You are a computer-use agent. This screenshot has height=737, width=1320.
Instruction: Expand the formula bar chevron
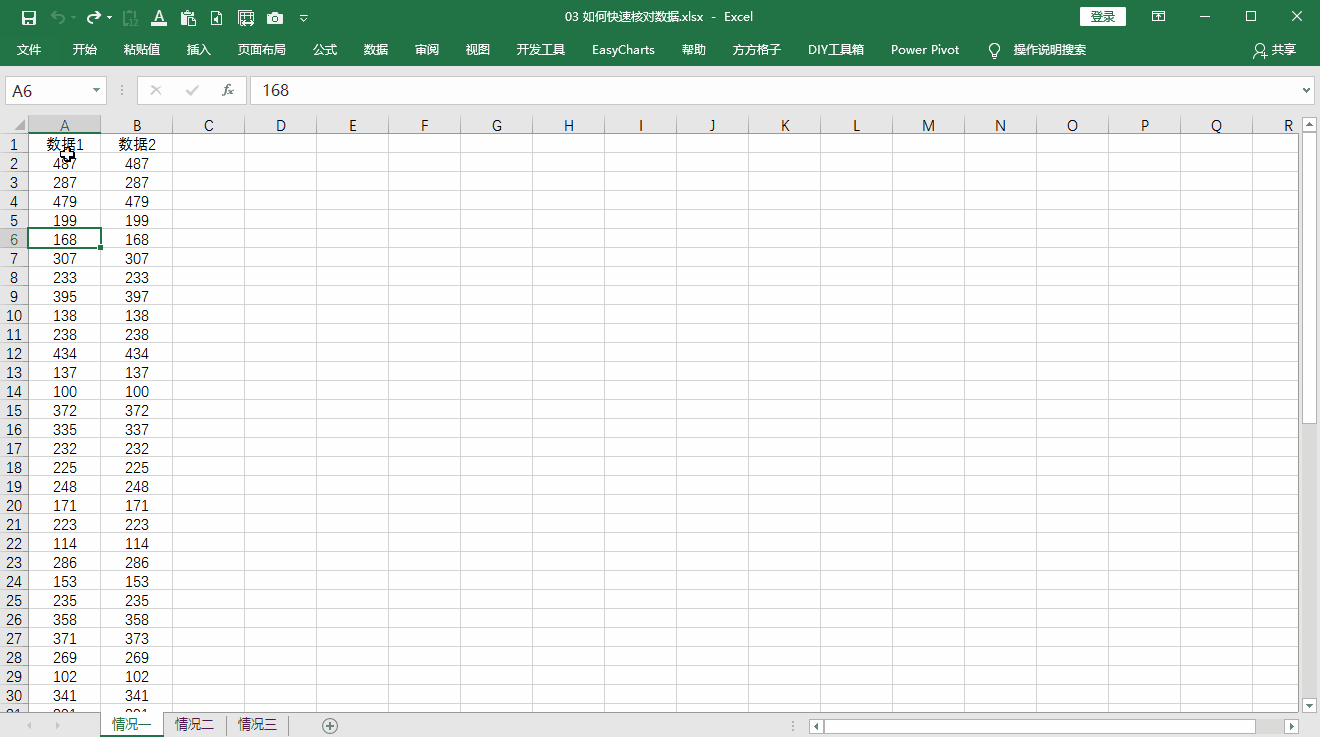click(x=1306, y=91)
